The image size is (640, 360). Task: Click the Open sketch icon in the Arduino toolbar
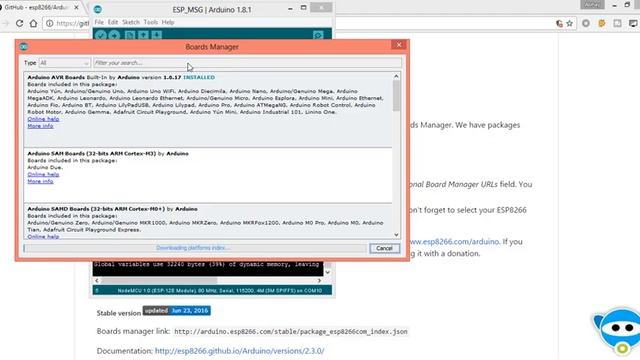[x=143, y=35]
